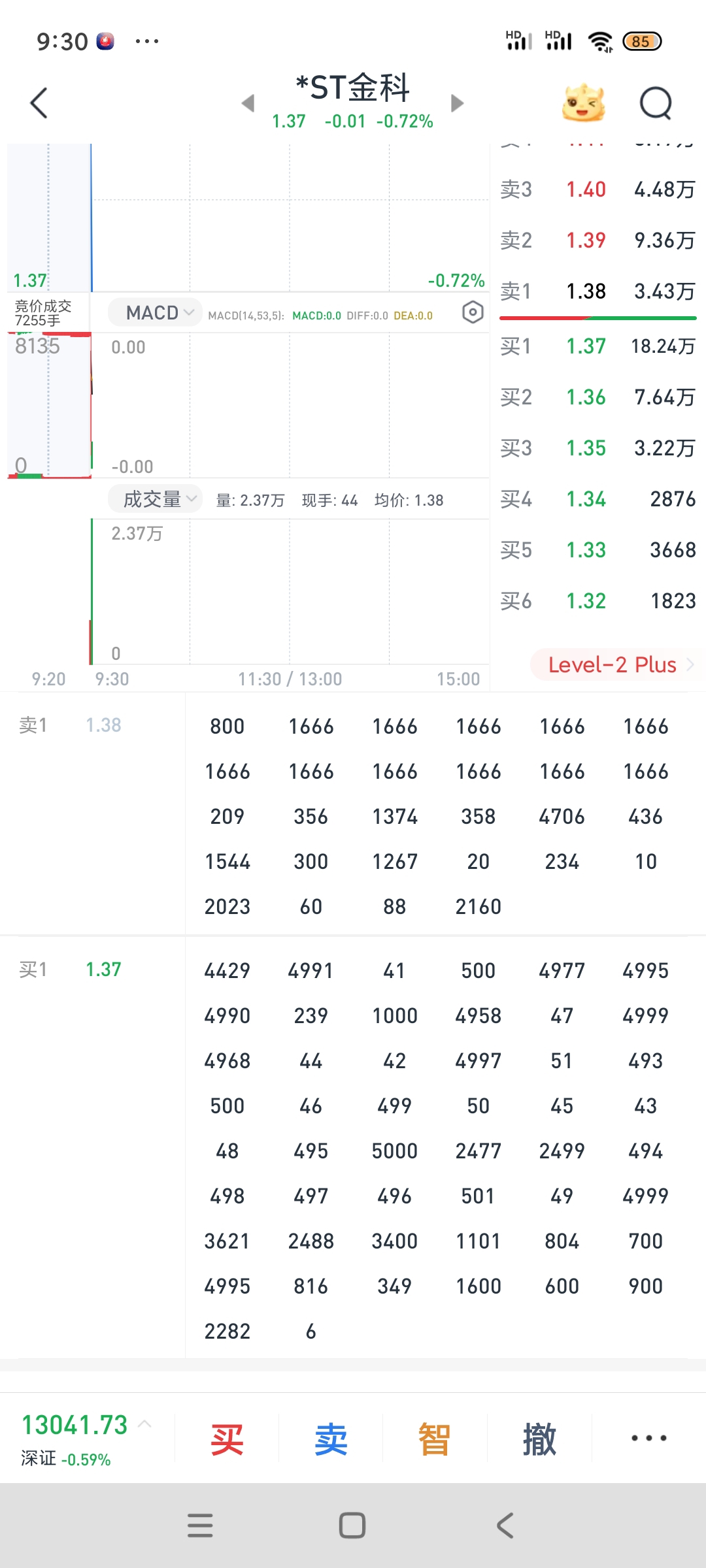The height and width of the screenshot is (1568, 706).
Task: Open the MACD indicator dropdown
Action: (155, 313)
